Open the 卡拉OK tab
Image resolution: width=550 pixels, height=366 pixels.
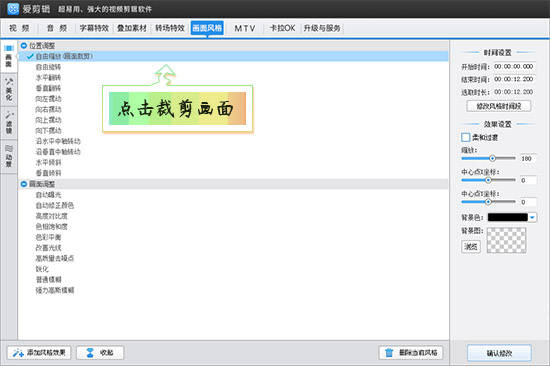click(x=282, y=28)
